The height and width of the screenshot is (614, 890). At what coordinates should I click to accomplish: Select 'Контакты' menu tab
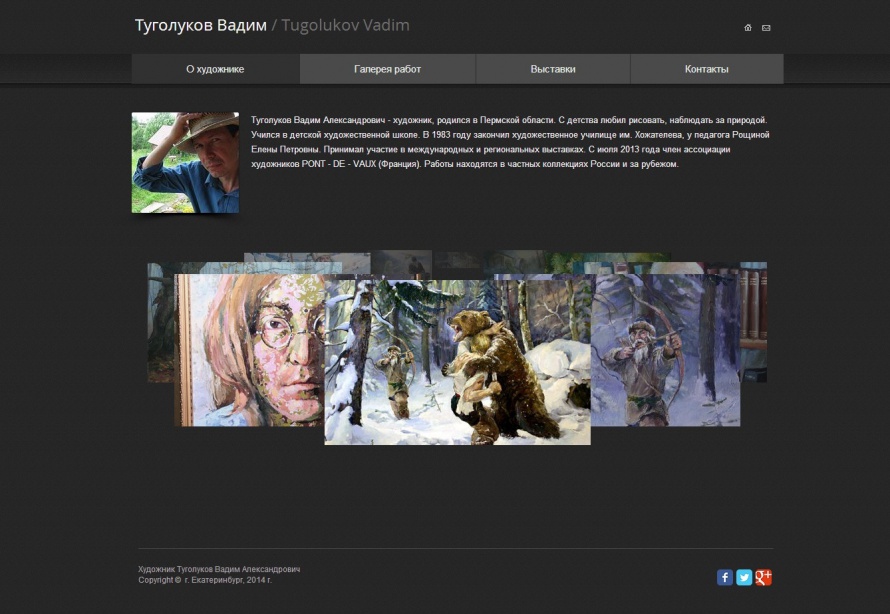point(707,69)
